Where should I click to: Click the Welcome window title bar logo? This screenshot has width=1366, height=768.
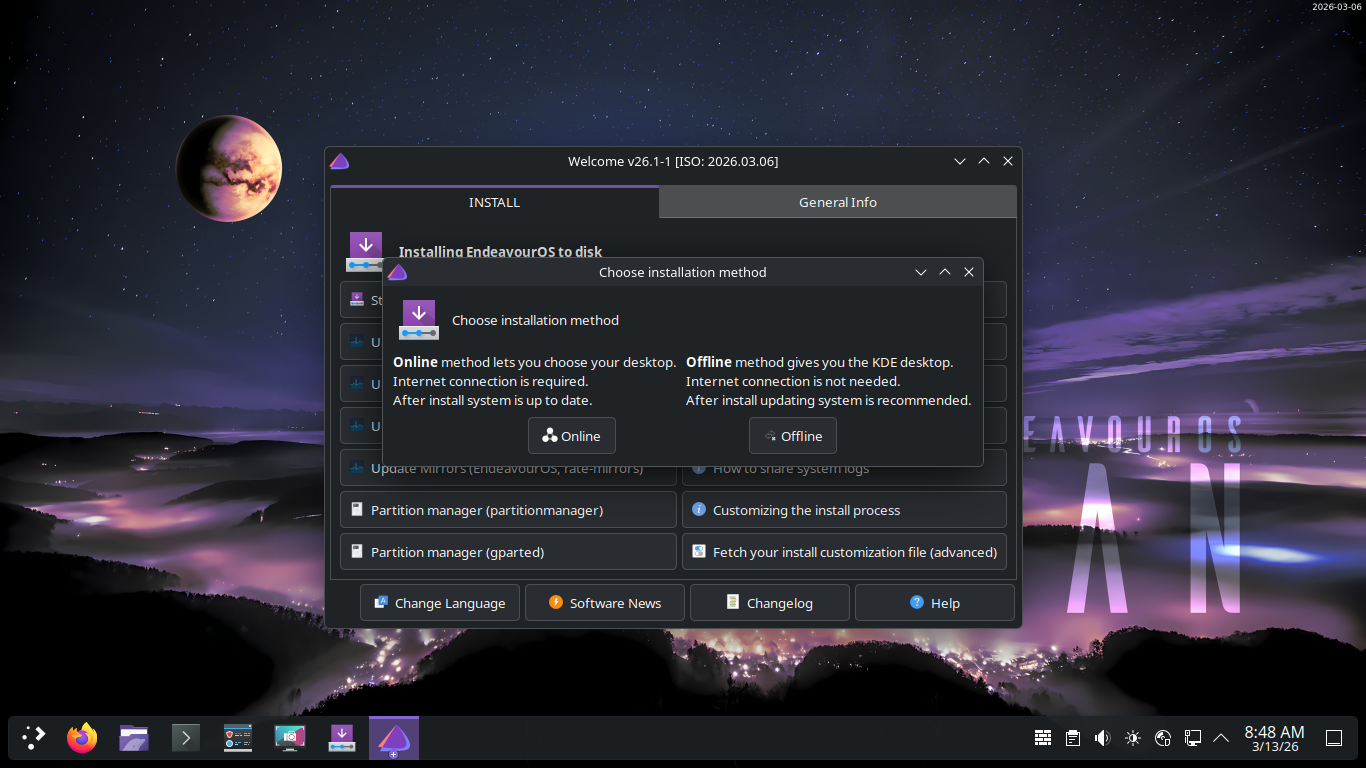[x=340, y=161]
